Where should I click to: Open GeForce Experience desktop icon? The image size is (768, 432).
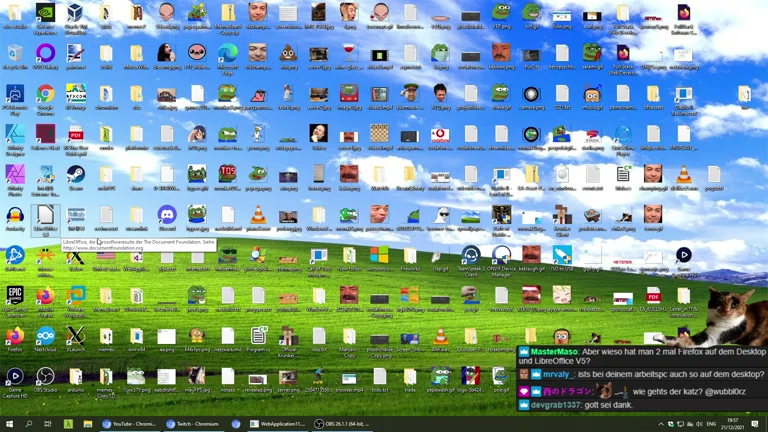tap(45, 14)
